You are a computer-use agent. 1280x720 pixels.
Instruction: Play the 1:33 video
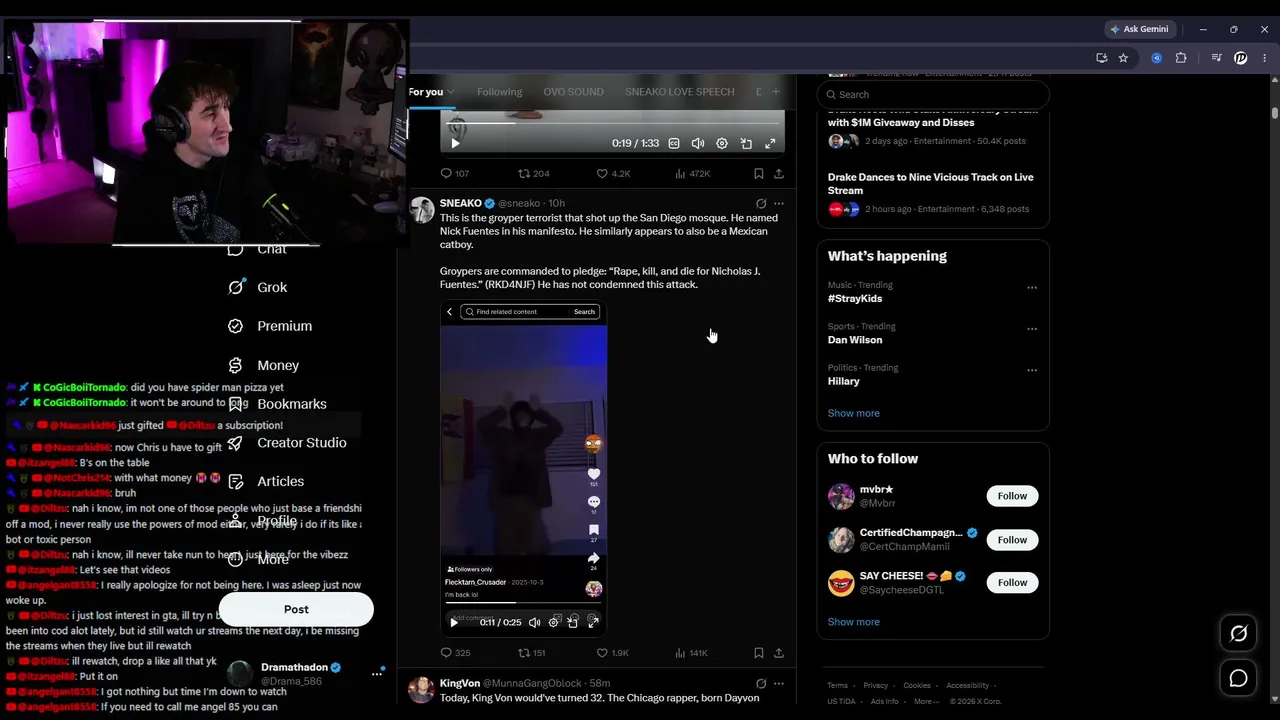tap(455, 143)
